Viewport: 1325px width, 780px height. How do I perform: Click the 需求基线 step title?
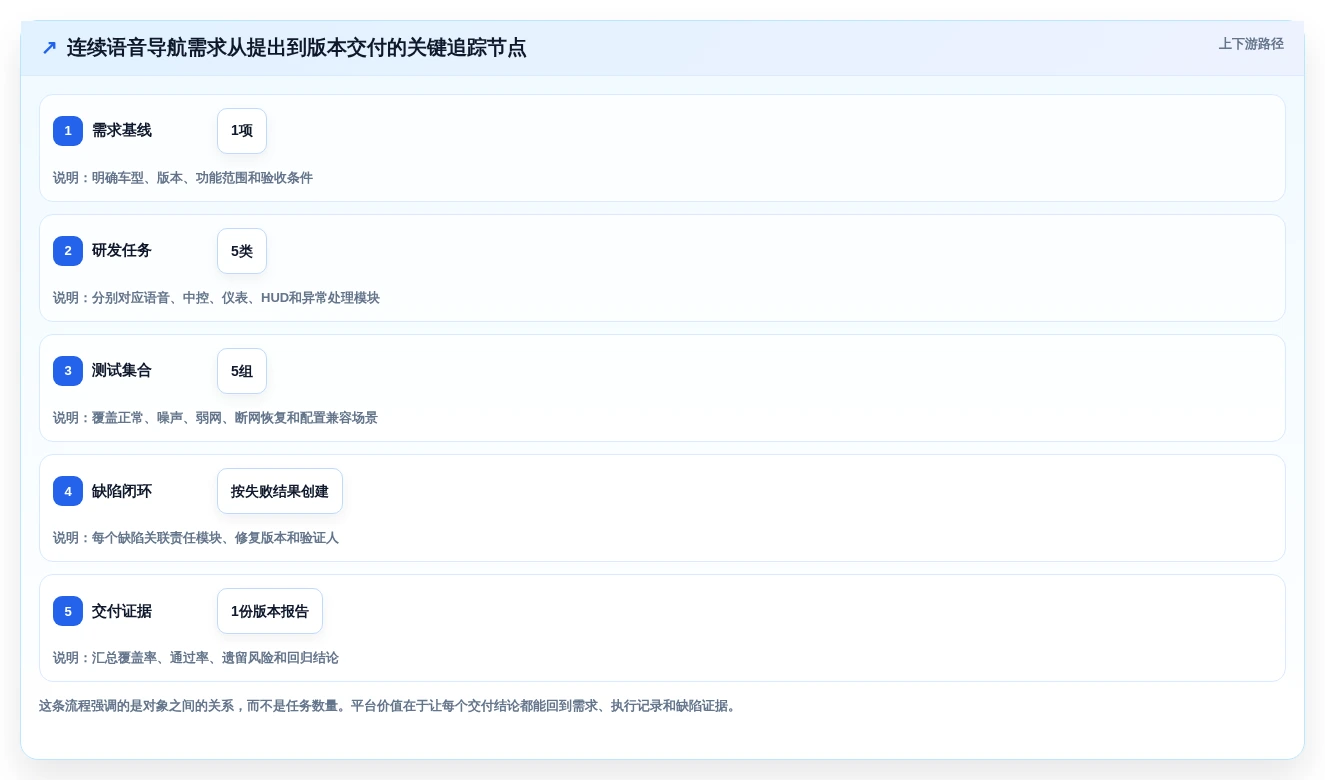pos(122,130)
